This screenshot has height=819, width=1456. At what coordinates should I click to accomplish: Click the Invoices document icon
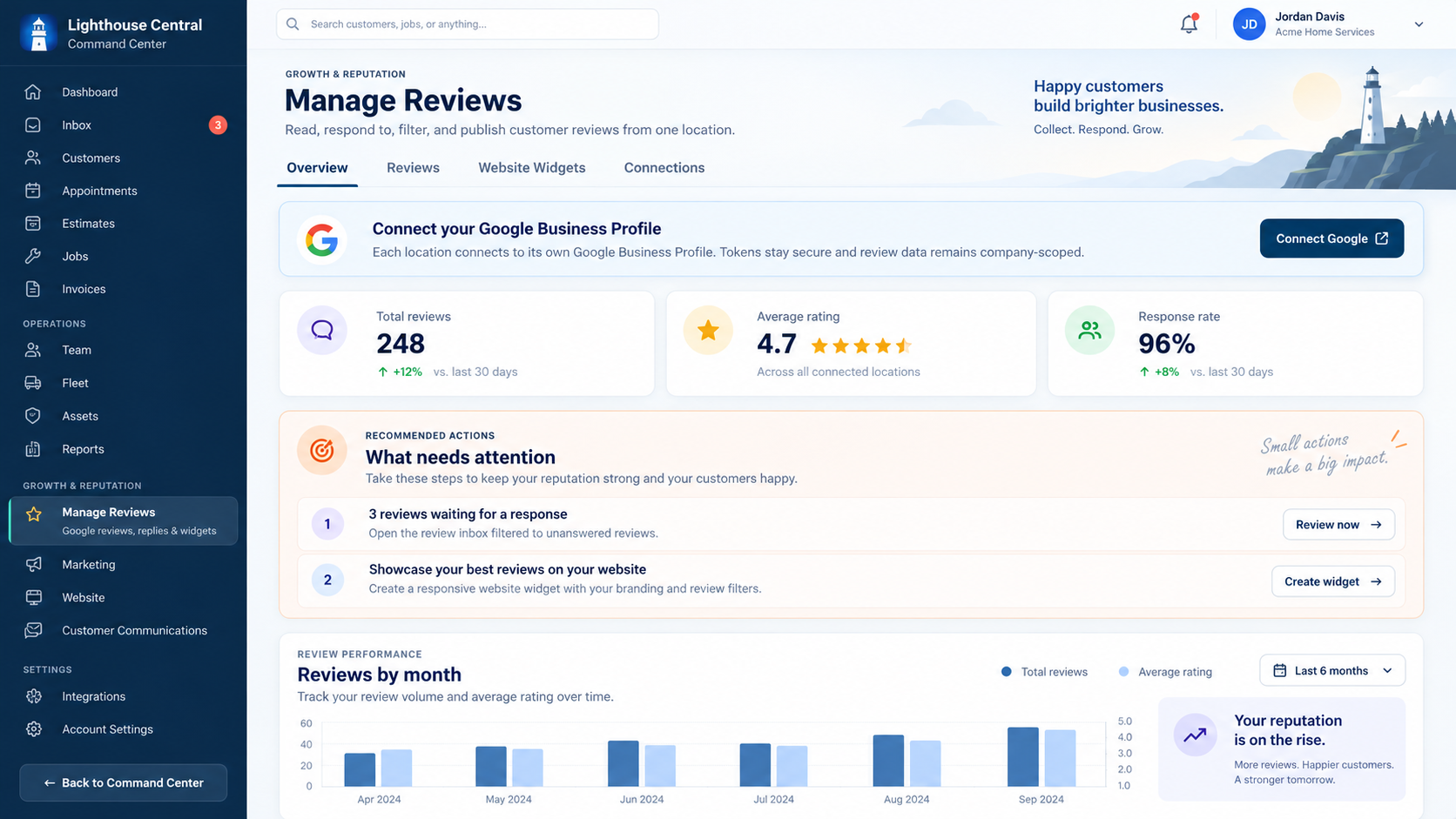coord(33,289)
